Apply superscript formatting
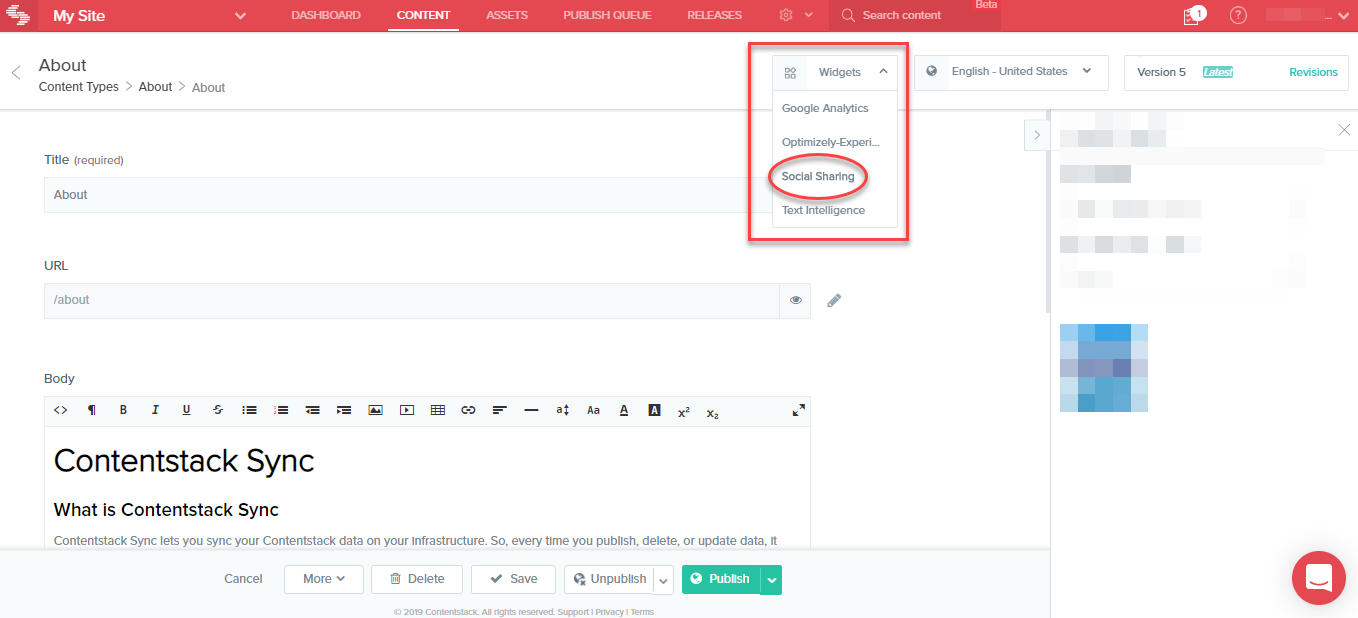The height and width of the screenshot is (618, 1358). tap(684, 411)
